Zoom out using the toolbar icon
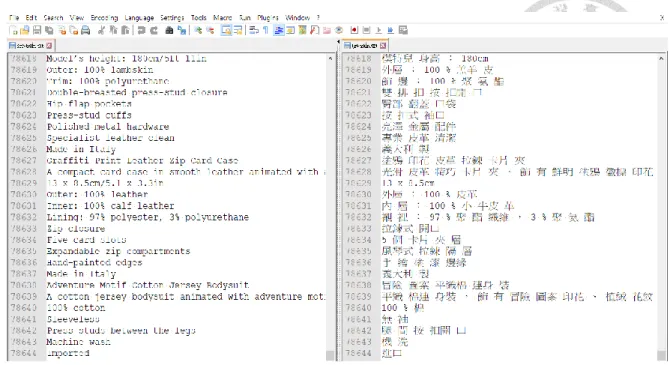 click(x=210, y=30)
